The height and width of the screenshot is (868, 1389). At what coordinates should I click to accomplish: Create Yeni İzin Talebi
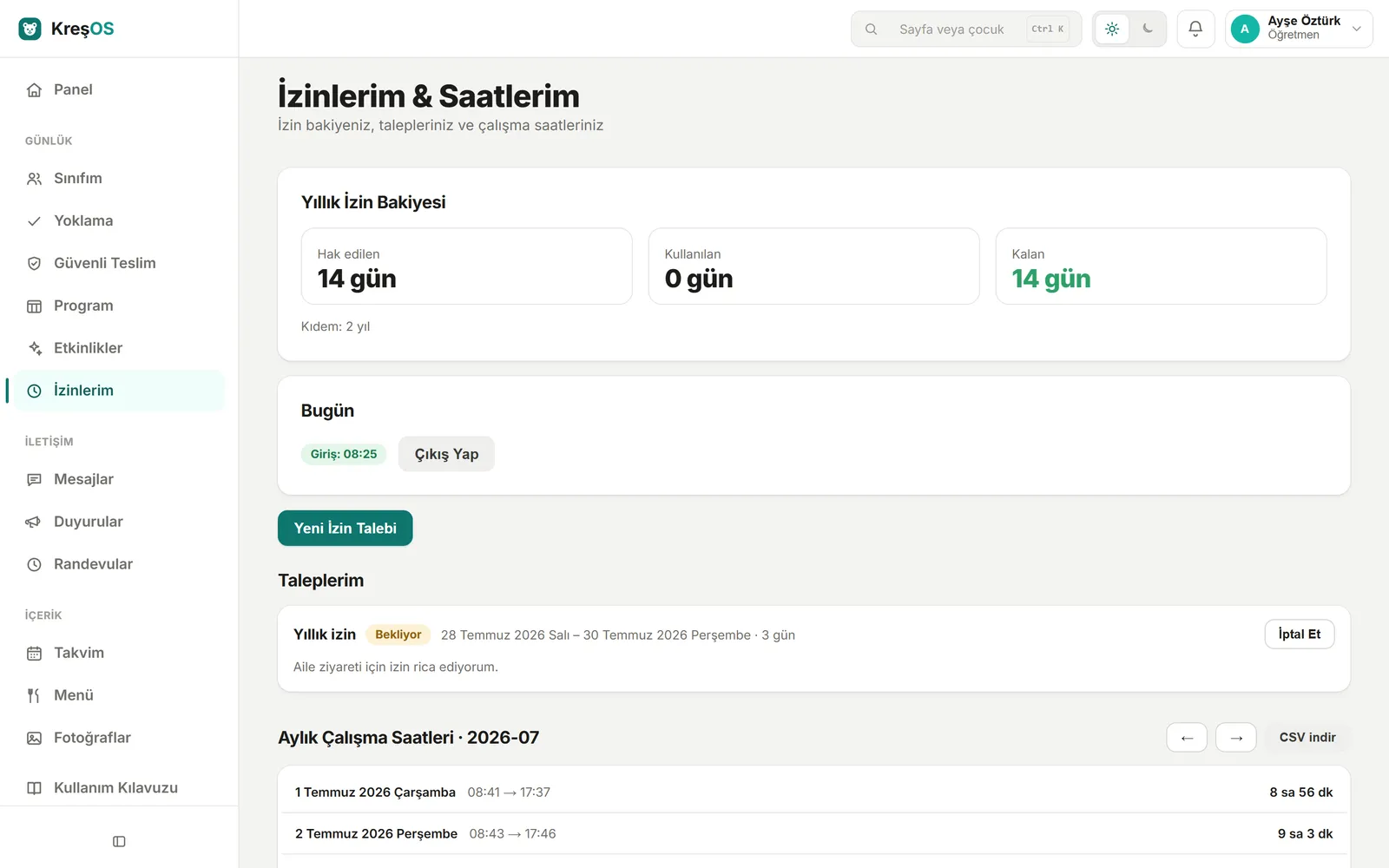click(345, 529)
